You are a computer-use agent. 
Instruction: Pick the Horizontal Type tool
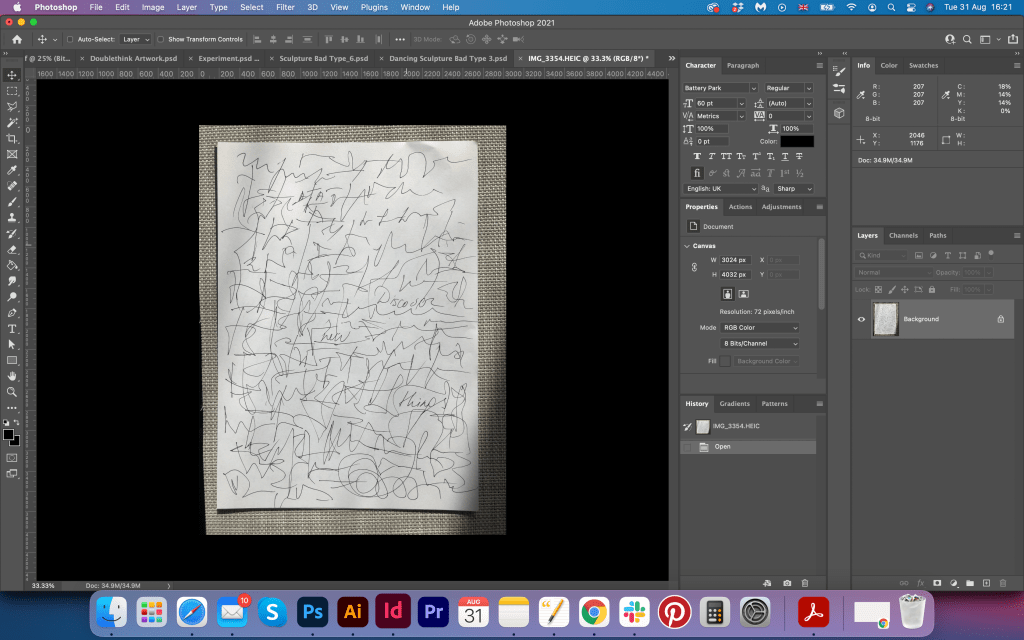(12, 328)
